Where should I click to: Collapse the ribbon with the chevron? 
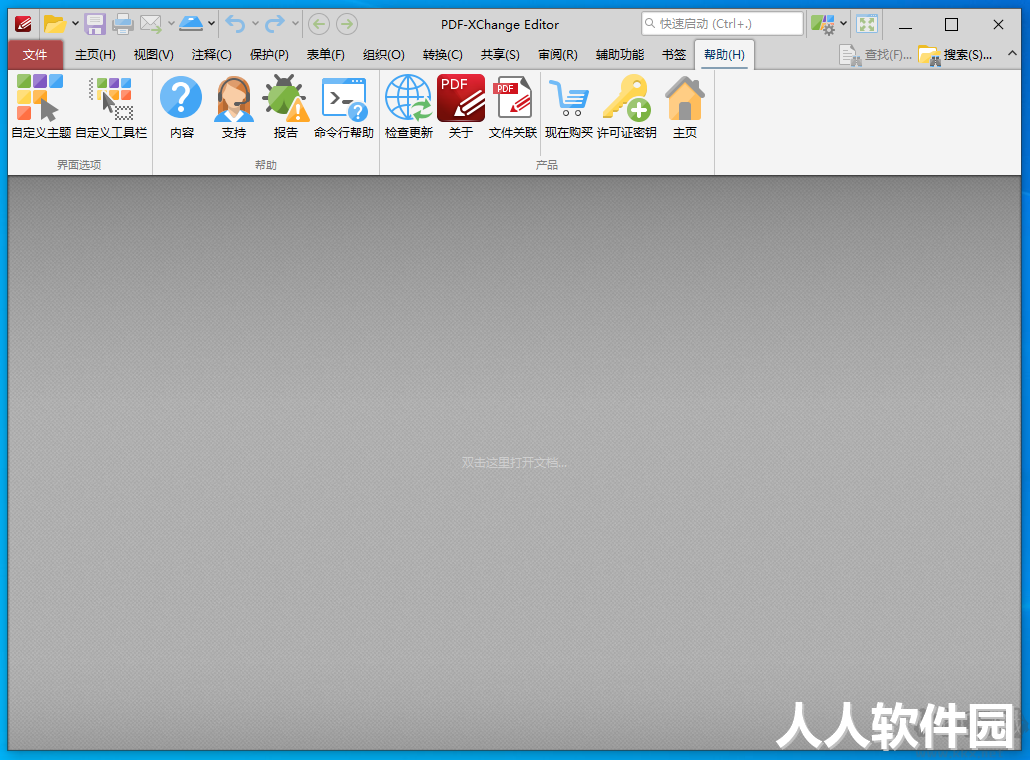(x=1012, y=54)
